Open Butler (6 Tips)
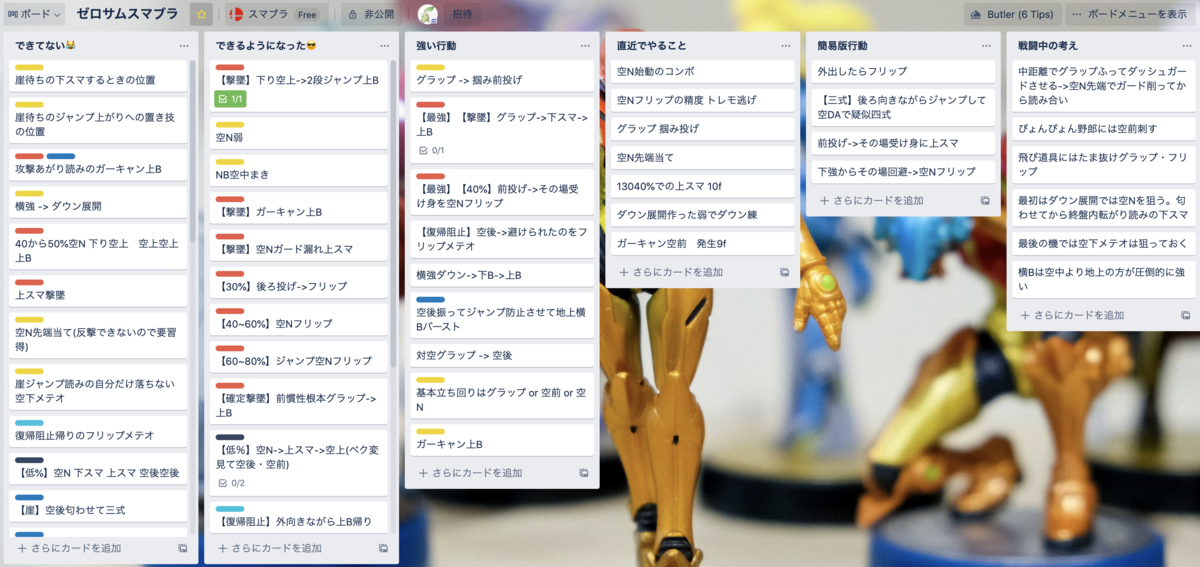Image resolution: width=1200 pixels, height=567 pixels. point(1011,15)
